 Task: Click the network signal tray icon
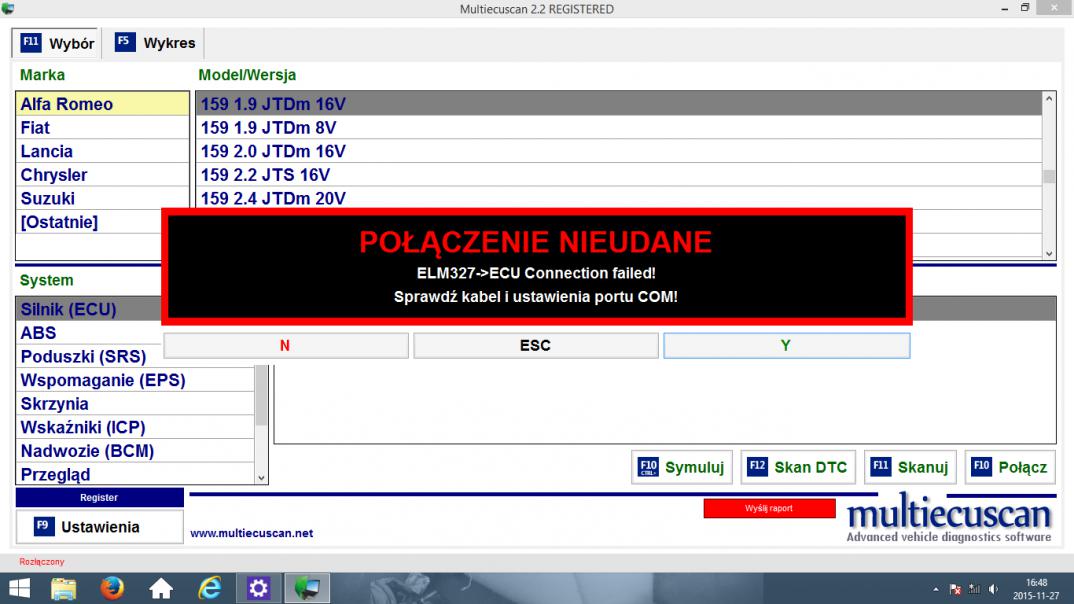pyautogui.click(x=974, y=589)
